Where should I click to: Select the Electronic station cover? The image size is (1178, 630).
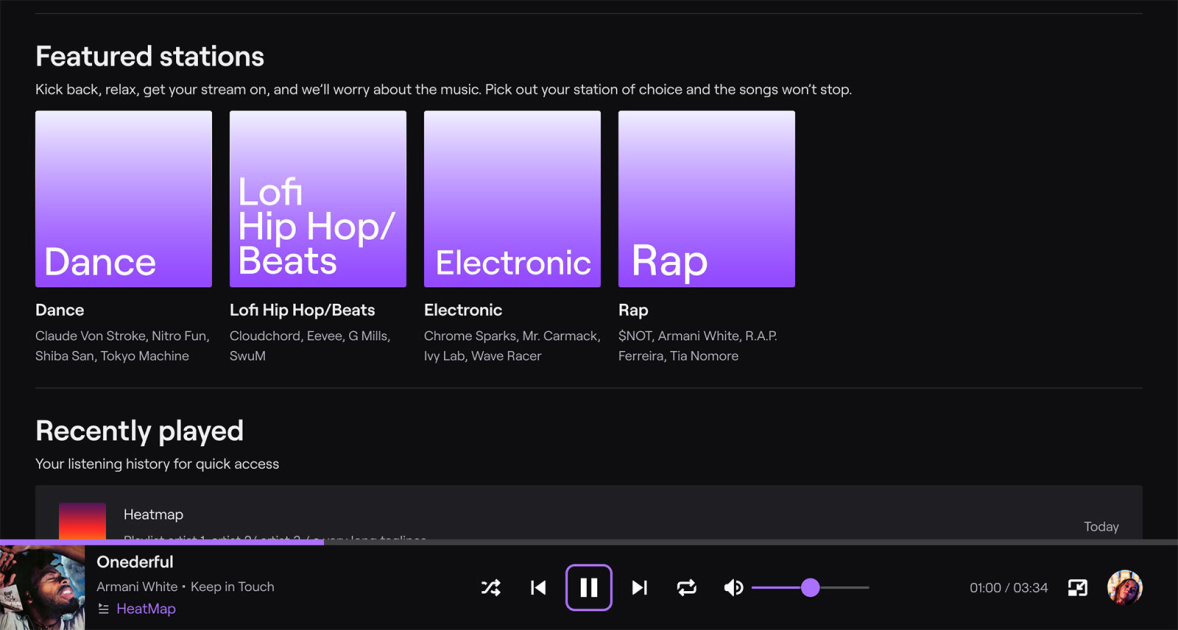tap(512, 199)
